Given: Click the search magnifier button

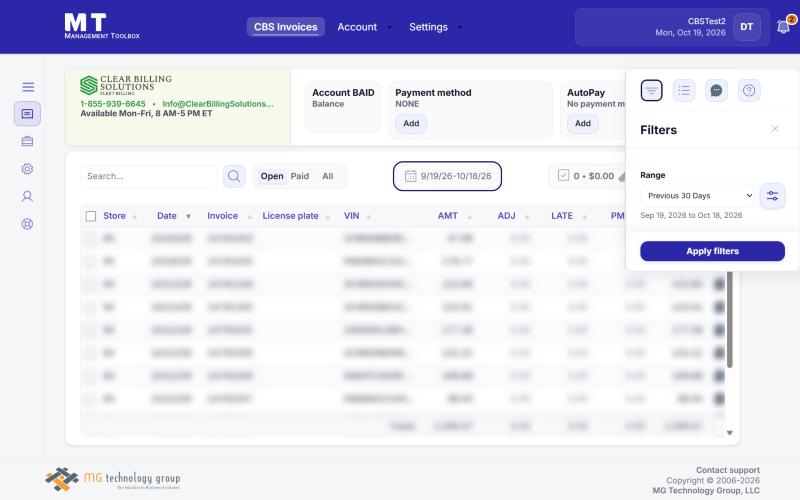Looking at the screenshot, I should click(x=234, y=176).
